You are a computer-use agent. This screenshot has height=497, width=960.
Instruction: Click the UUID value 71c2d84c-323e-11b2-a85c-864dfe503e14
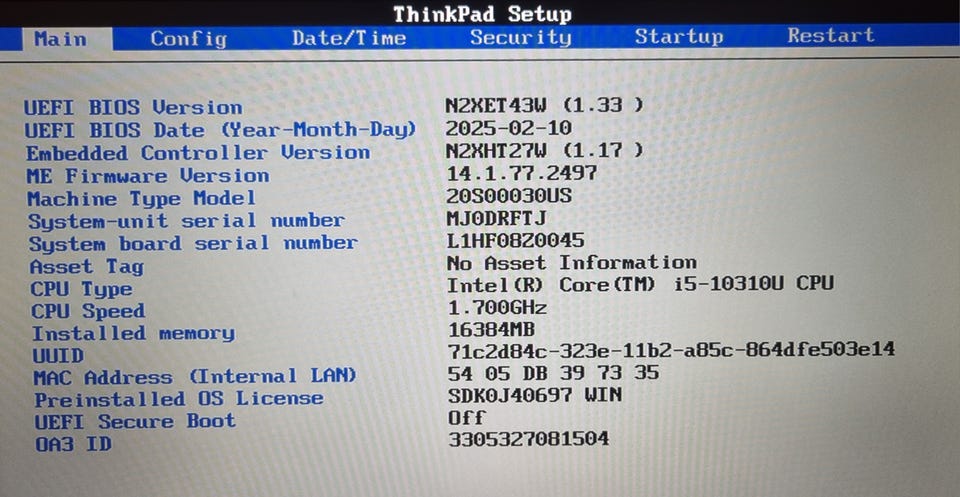671,350
